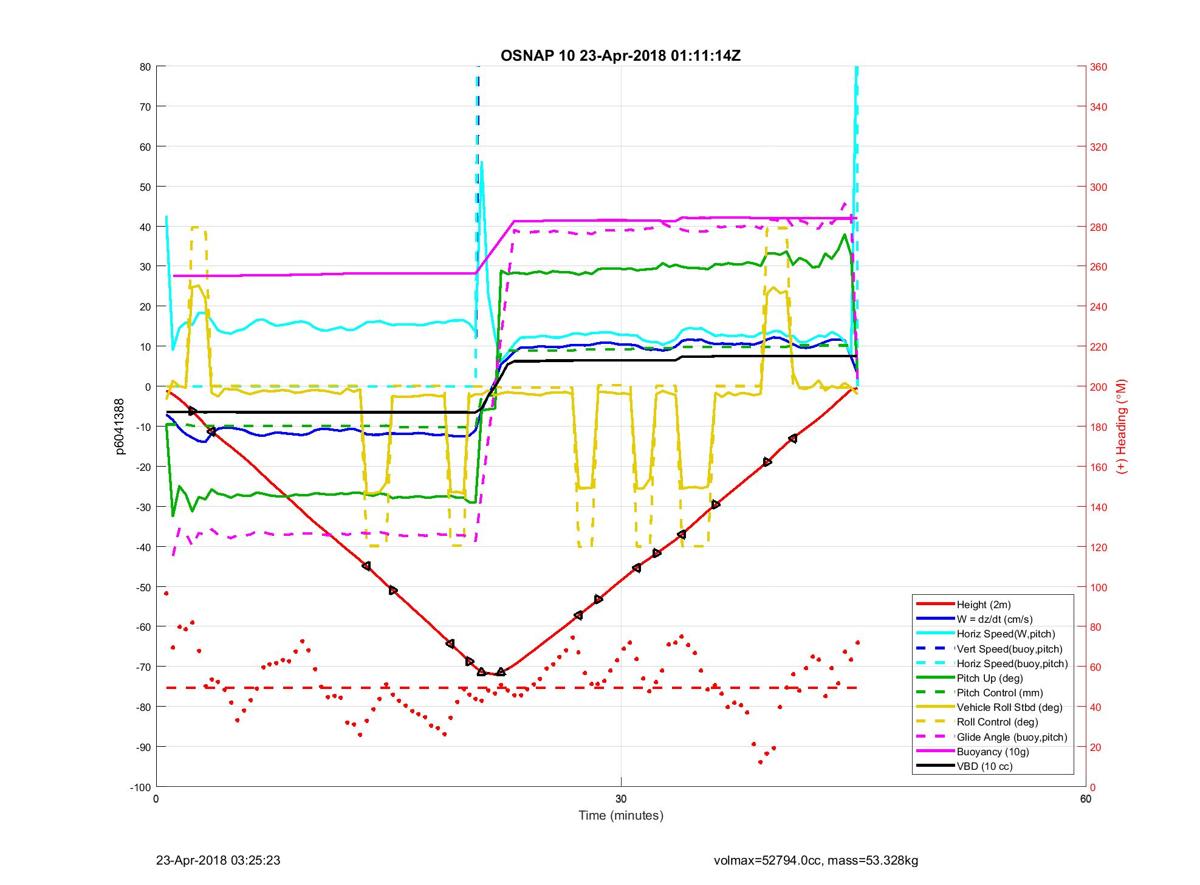Image resolution: width=1200 pixels, height=885 pixels.
Task: Click the red heading axis tick "360"
Action: click(1100, 67)
